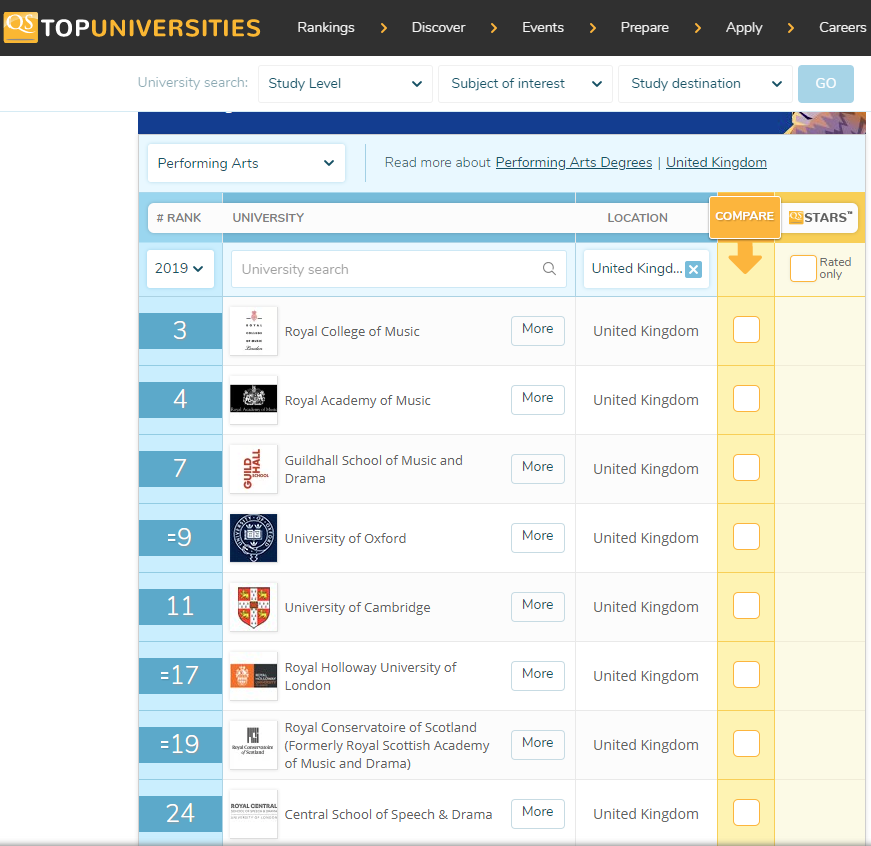Click More for Royal Conservatoire of Scotland
Viewport: 871px width, 846px height.
[538, 744]
